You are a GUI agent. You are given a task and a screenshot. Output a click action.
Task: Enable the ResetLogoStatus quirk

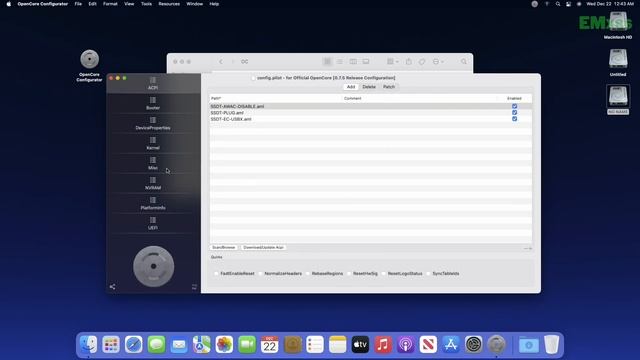coord(384,273)
